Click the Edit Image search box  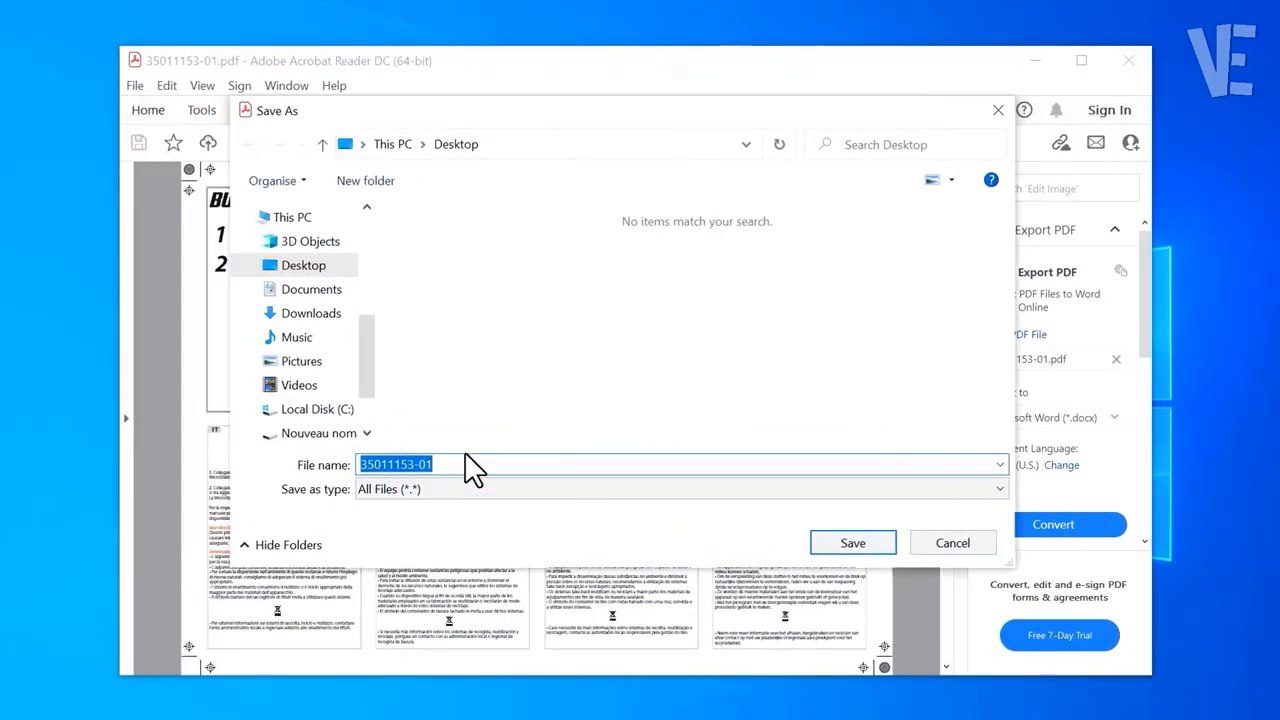click(x=1077, y=189)
